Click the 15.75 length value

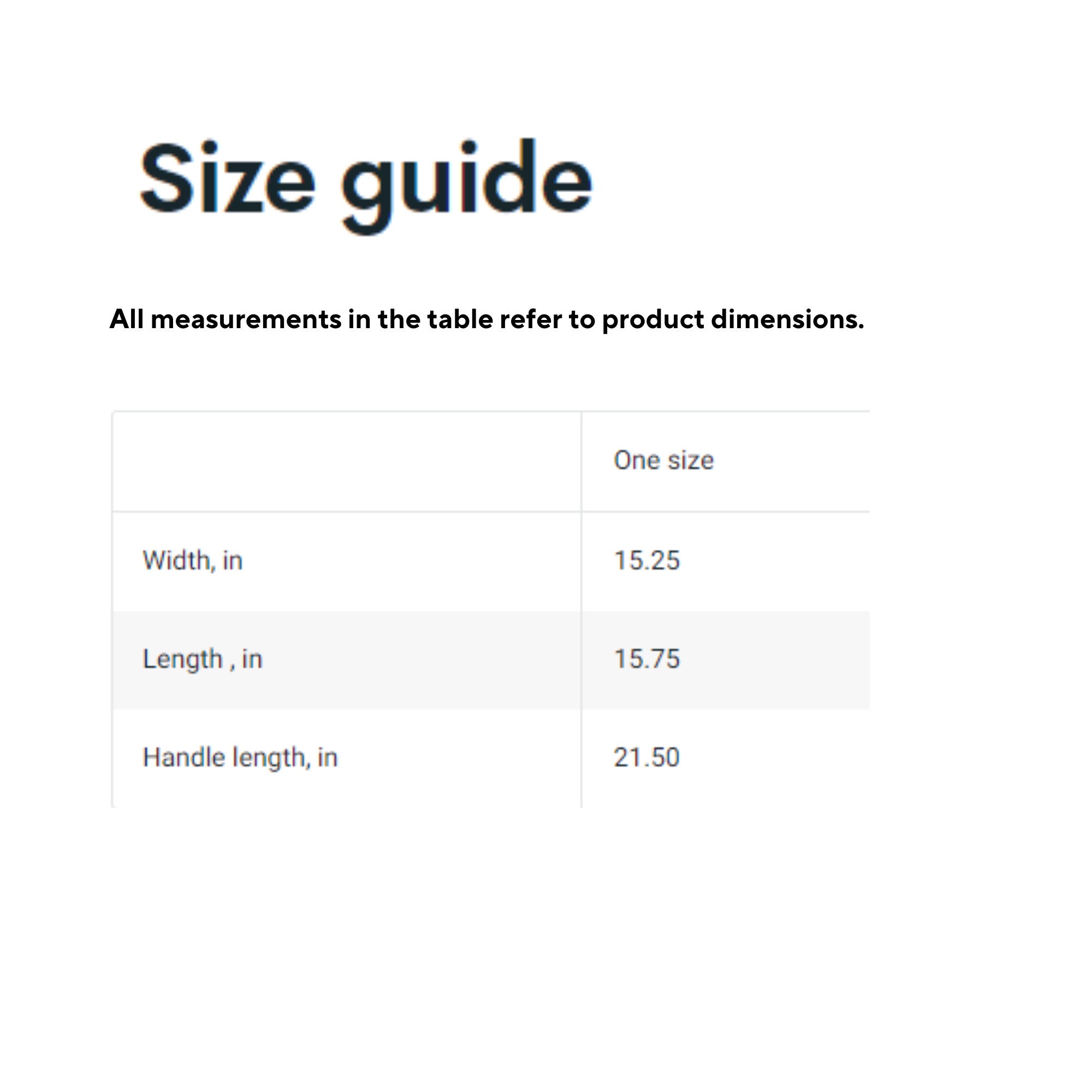[646, 659]
